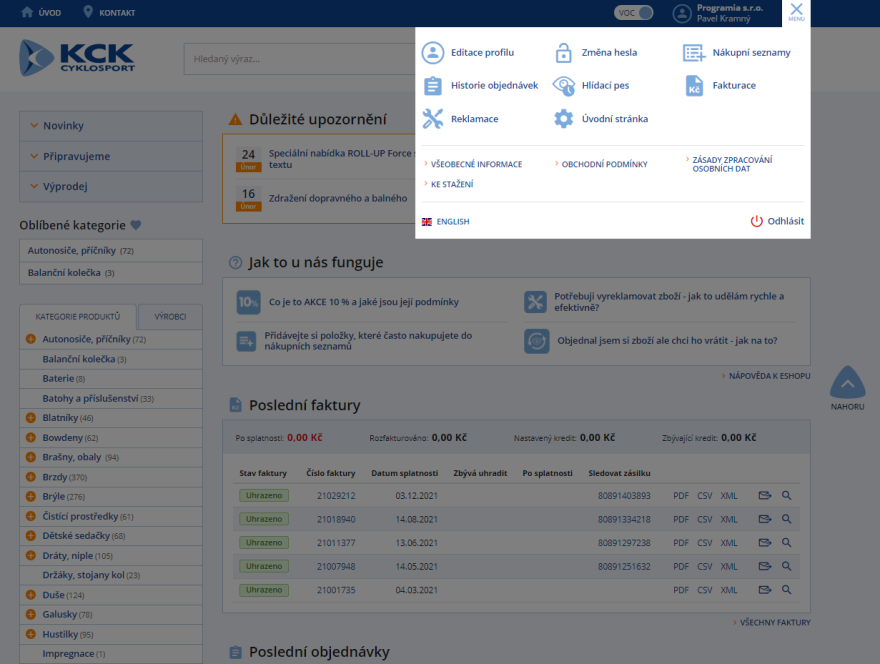Track shipment 80891403893
This screenshot has width=880, height=664.
(x=624, y=496)
